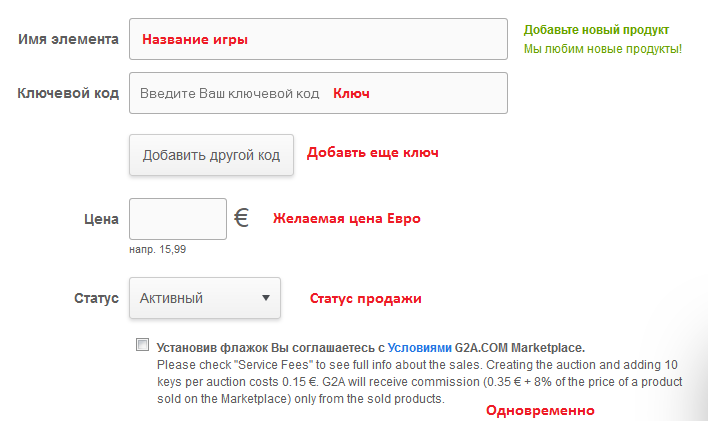Click the Статус dropdown arrow
The height and width of the screenshot is (421, 708).
coord(265,298)
